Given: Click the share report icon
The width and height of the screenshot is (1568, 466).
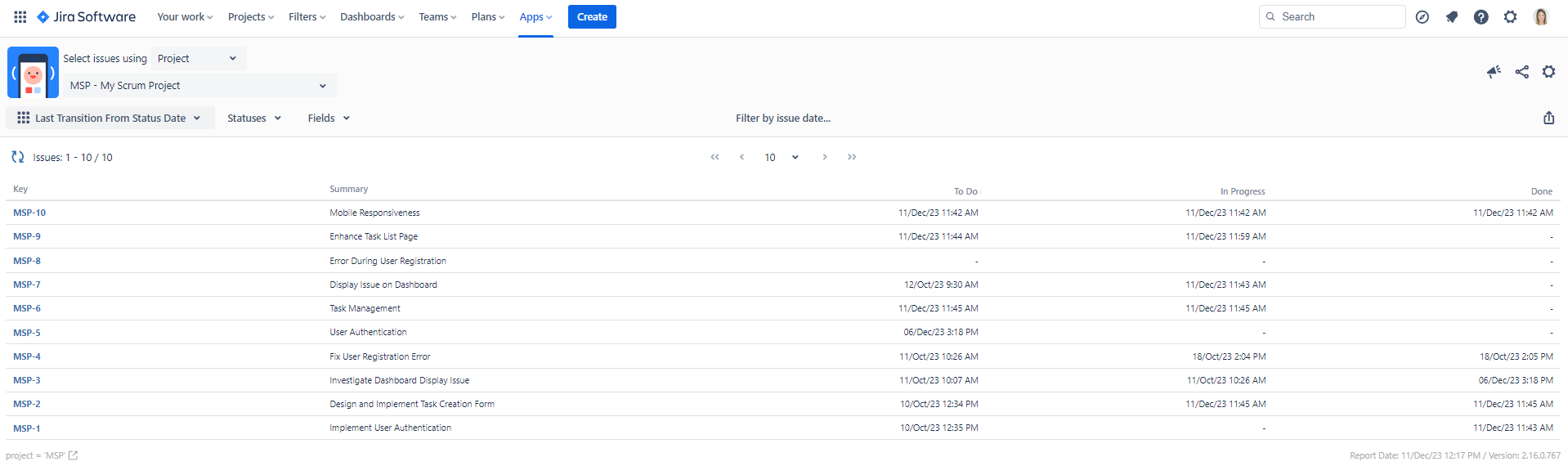Looking at the screenshot, I should (1521, 72).
